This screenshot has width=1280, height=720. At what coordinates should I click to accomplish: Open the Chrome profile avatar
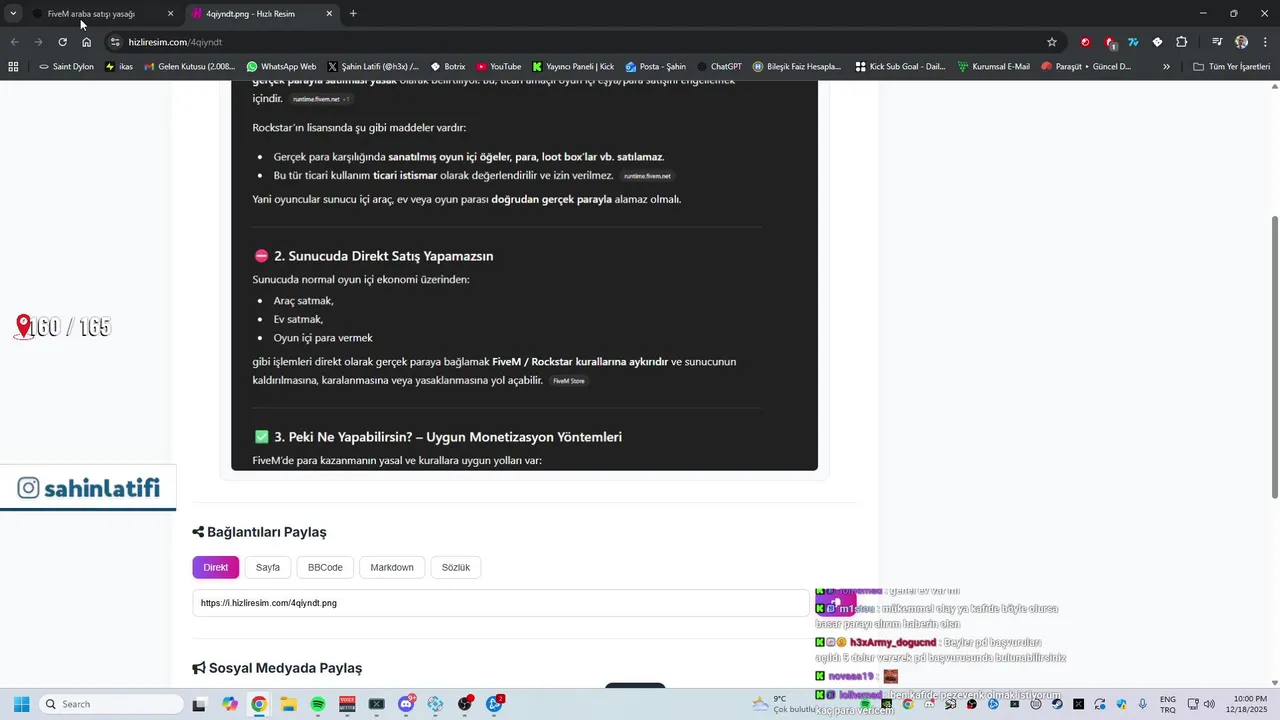click(1241, 42)
